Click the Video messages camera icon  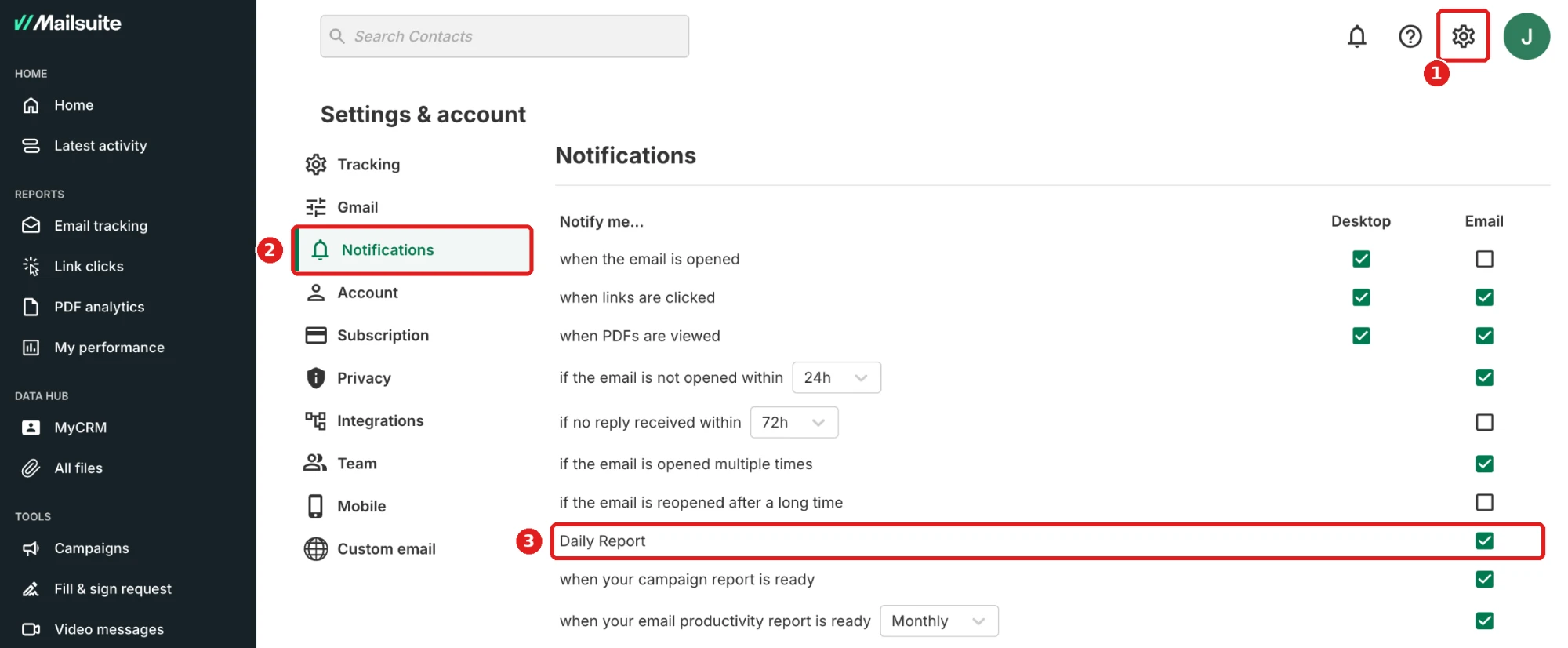tap(31, 629)
